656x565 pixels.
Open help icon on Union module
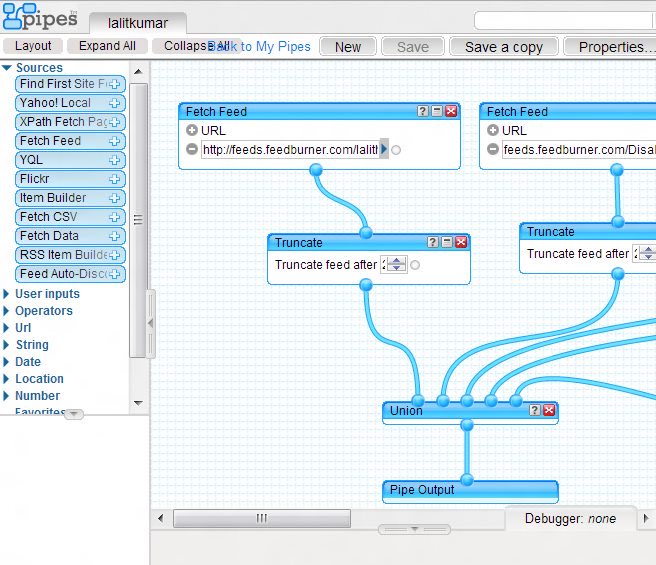(534, 411)
